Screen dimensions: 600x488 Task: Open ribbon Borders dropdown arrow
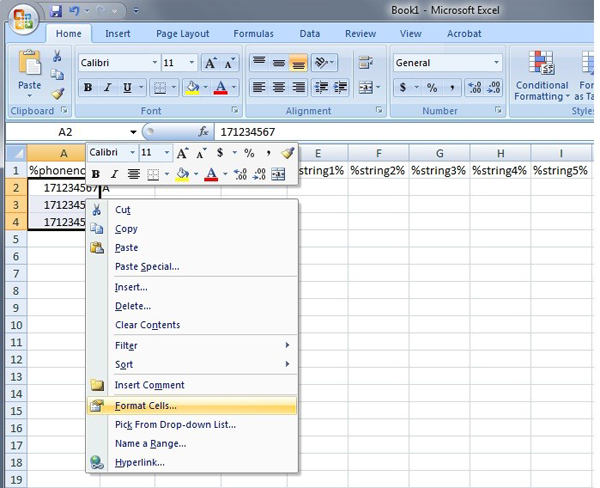[174, 88]
